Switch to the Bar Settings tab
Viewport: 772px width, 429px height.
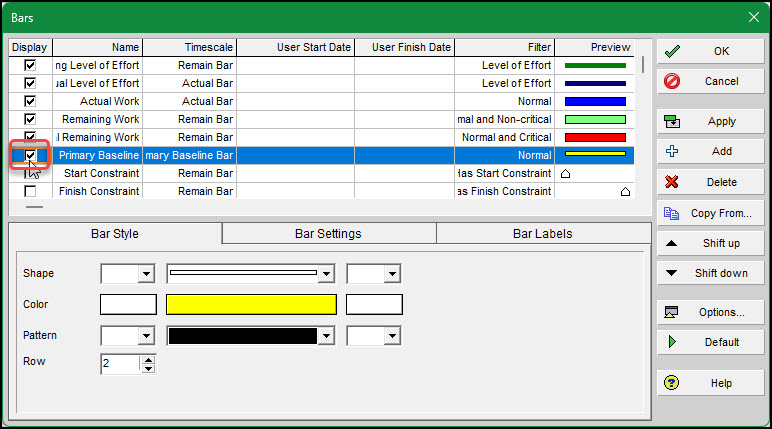tap(328, 233)
